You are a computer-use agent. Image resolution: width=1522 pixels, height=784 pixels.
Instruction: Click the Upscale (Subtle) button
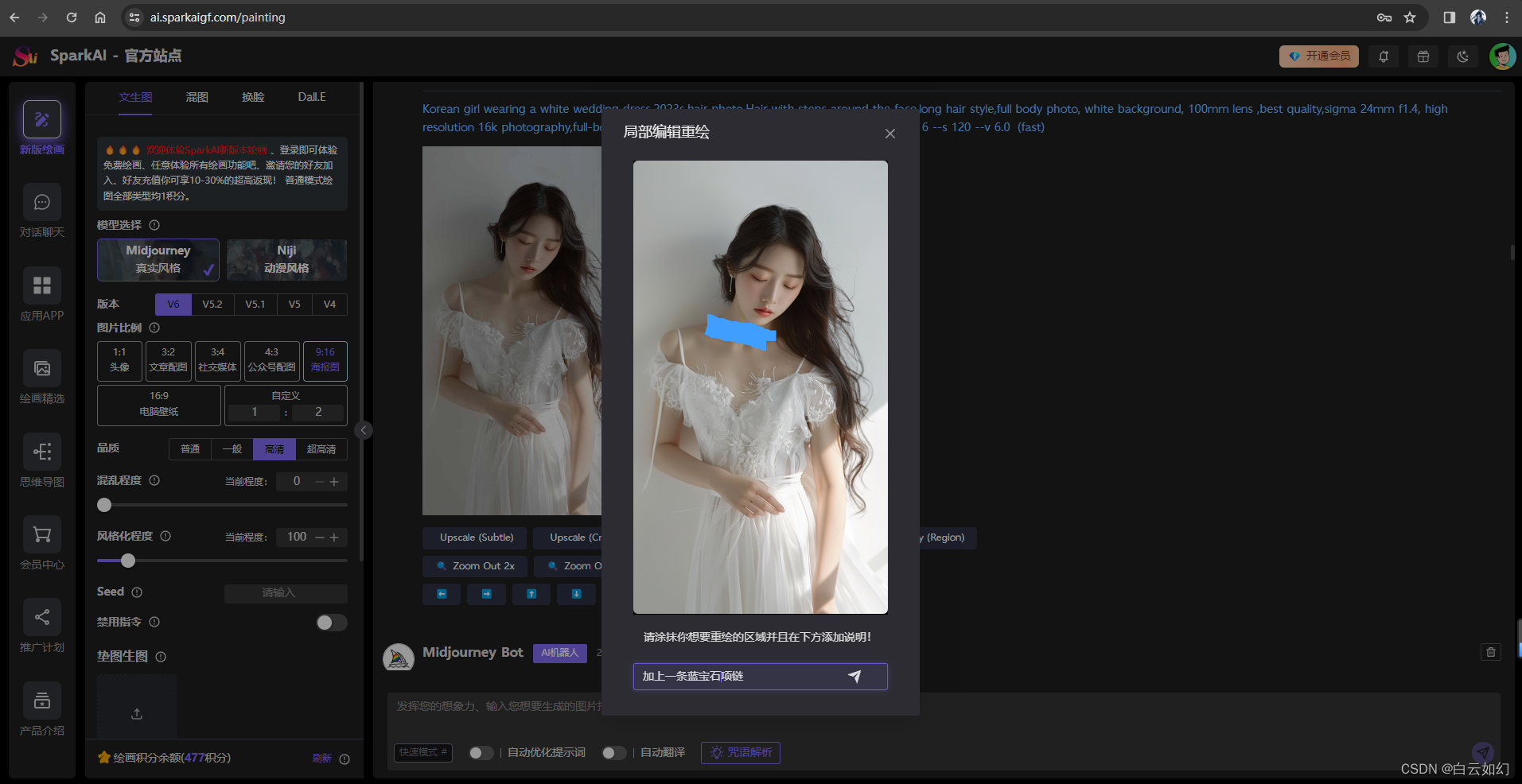click(477, 538)
